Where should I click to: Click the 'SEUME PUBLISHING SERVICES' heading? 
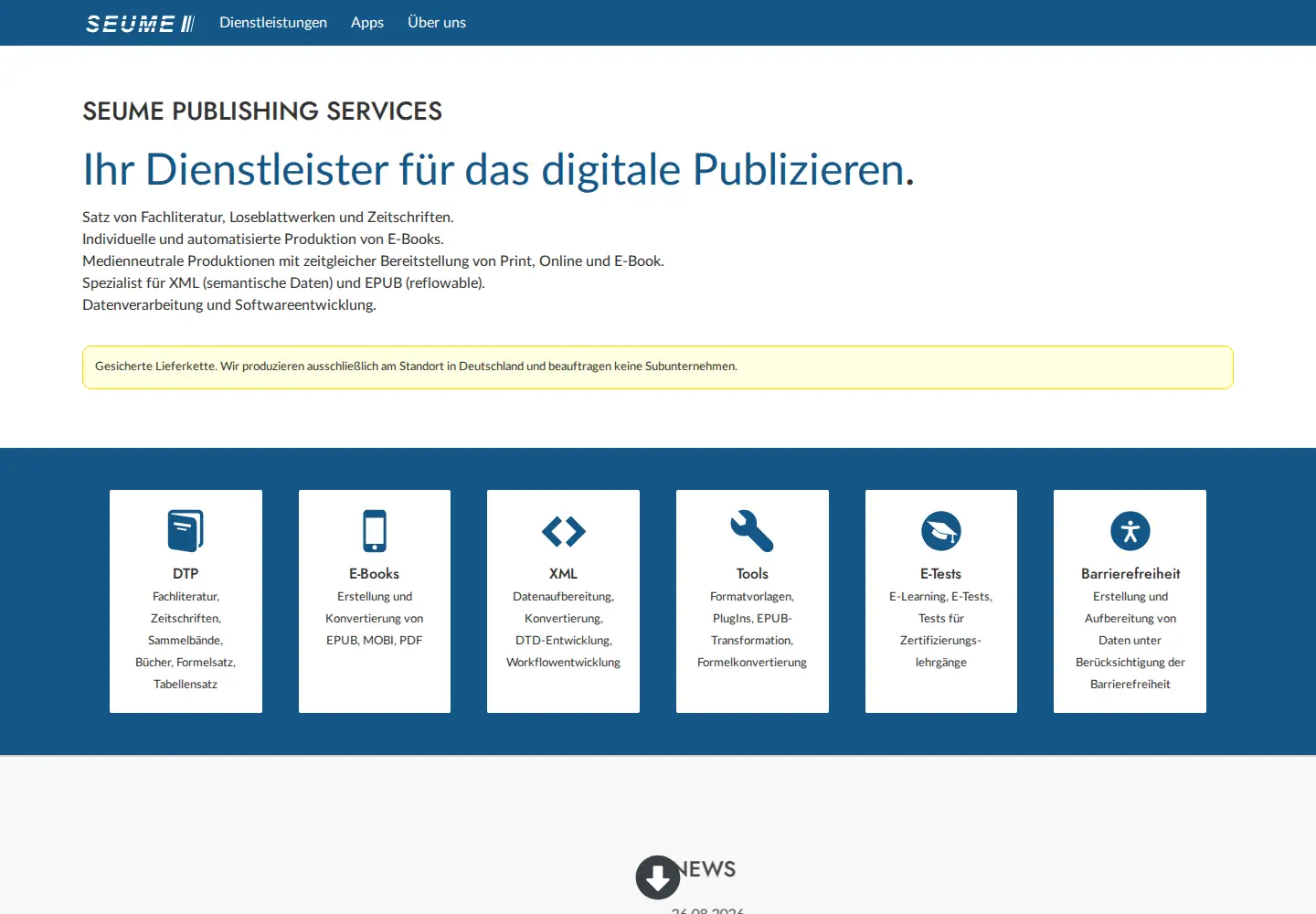tap(262, 112)
